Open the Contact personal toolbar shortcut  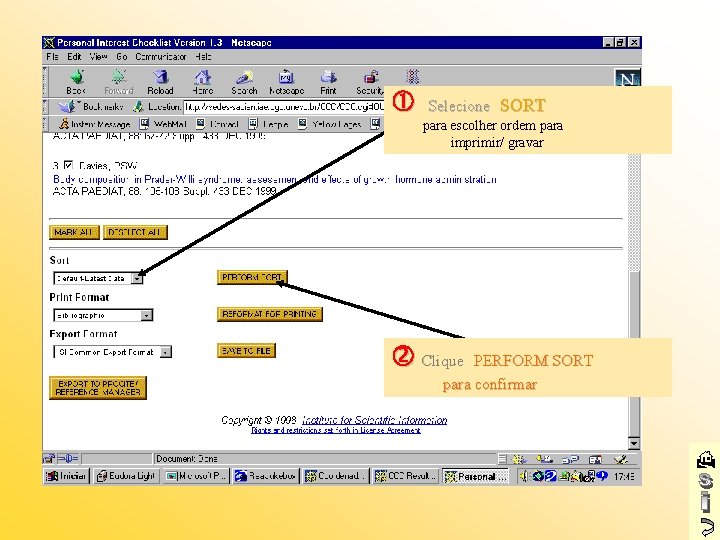[218, 124]
